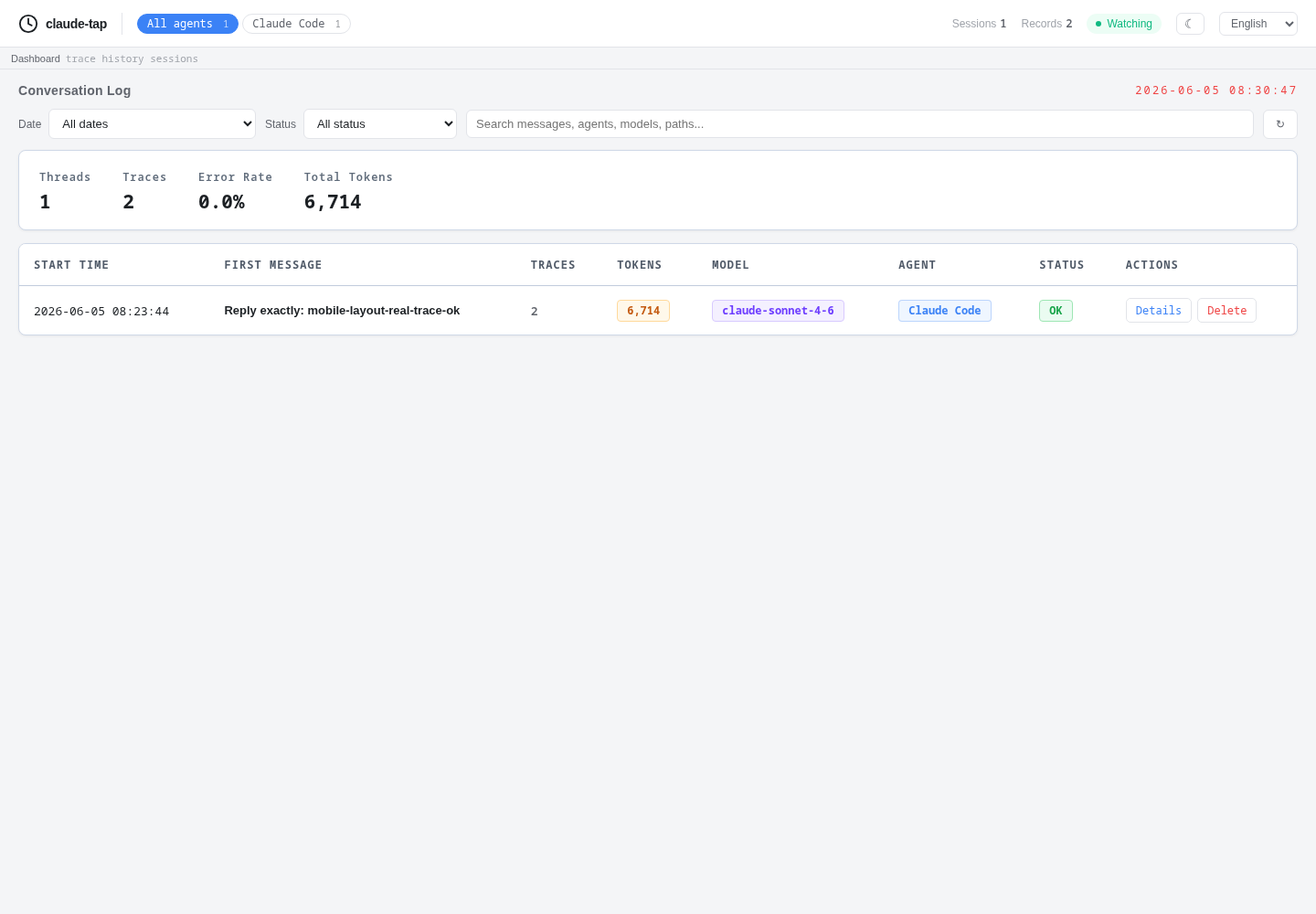This screenshot has width=1316, height=914.
Task: Click the Details button for the trace row
Action: [1159, 311]
